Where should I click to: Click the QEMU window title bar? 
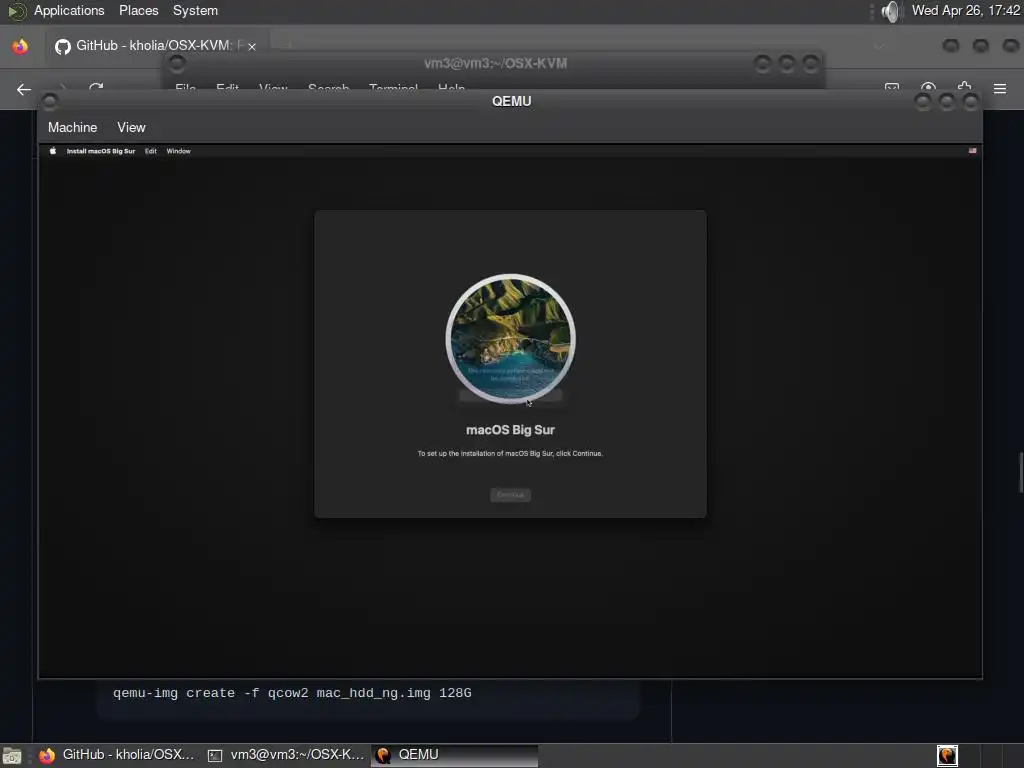511,101
